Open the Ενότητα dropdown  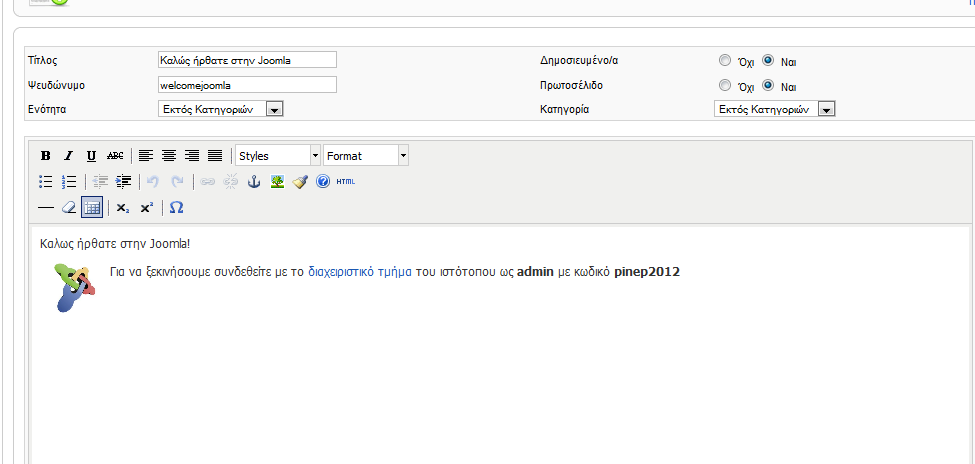click(221, 109)
